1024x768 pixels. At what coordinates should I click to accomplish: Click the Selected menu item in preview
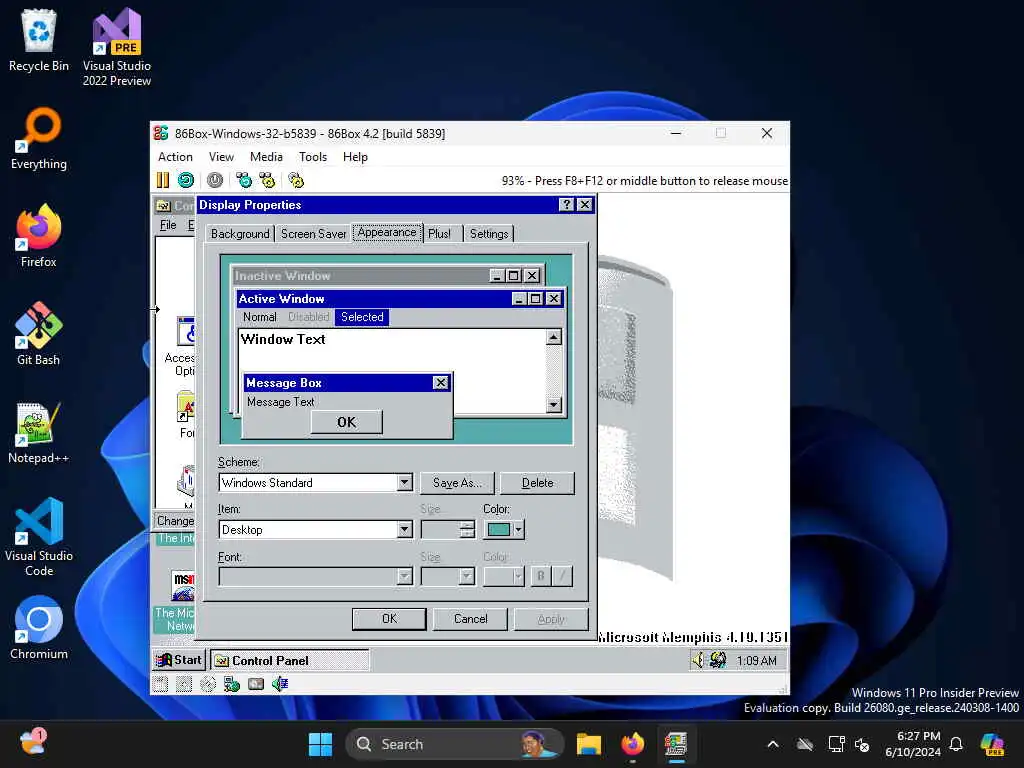tap(362, 317)
